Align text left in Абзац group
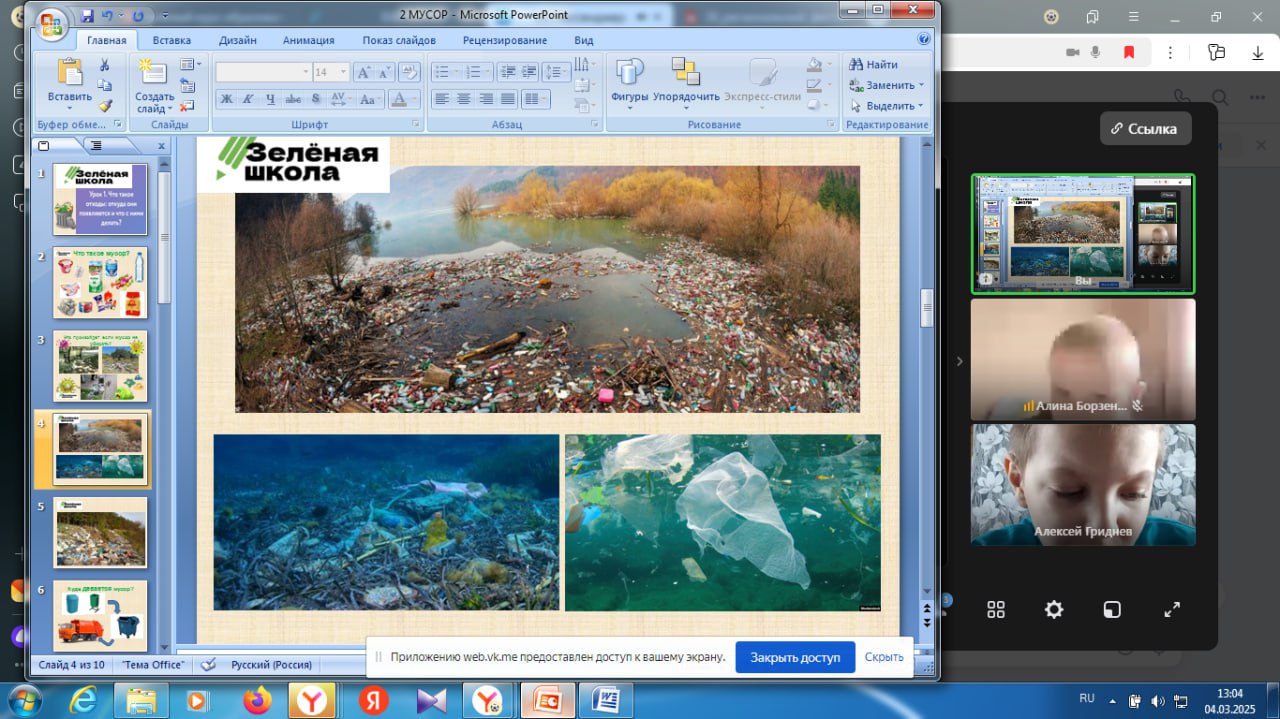Screen dimensions: 1280x719 pyautogui.click(x=441, y=99)
